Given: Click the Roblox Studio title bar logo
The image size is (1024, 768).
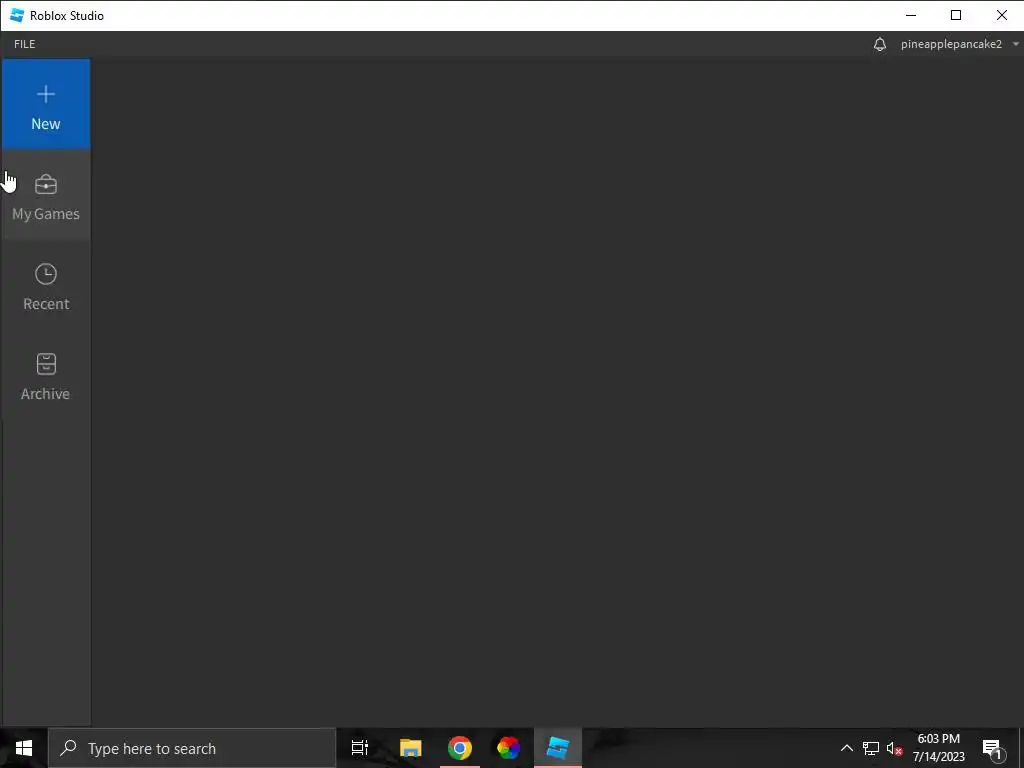Looking at the screenshot, I should point(17,15).
